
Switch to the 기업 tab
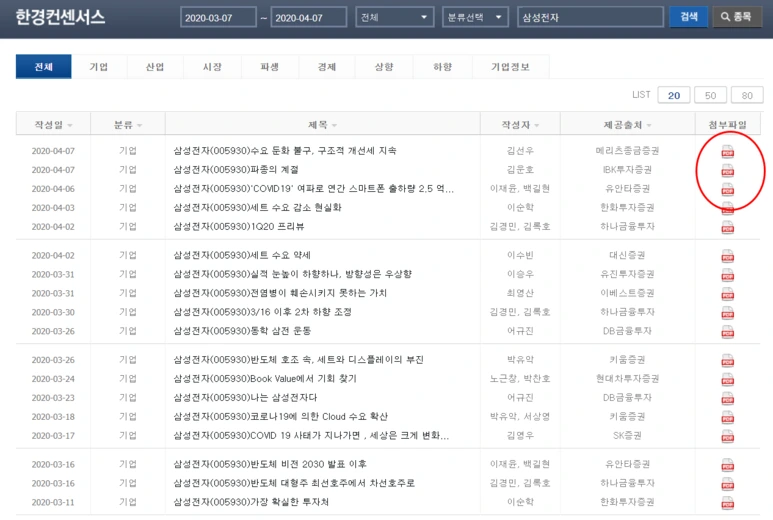pos(99,67)
